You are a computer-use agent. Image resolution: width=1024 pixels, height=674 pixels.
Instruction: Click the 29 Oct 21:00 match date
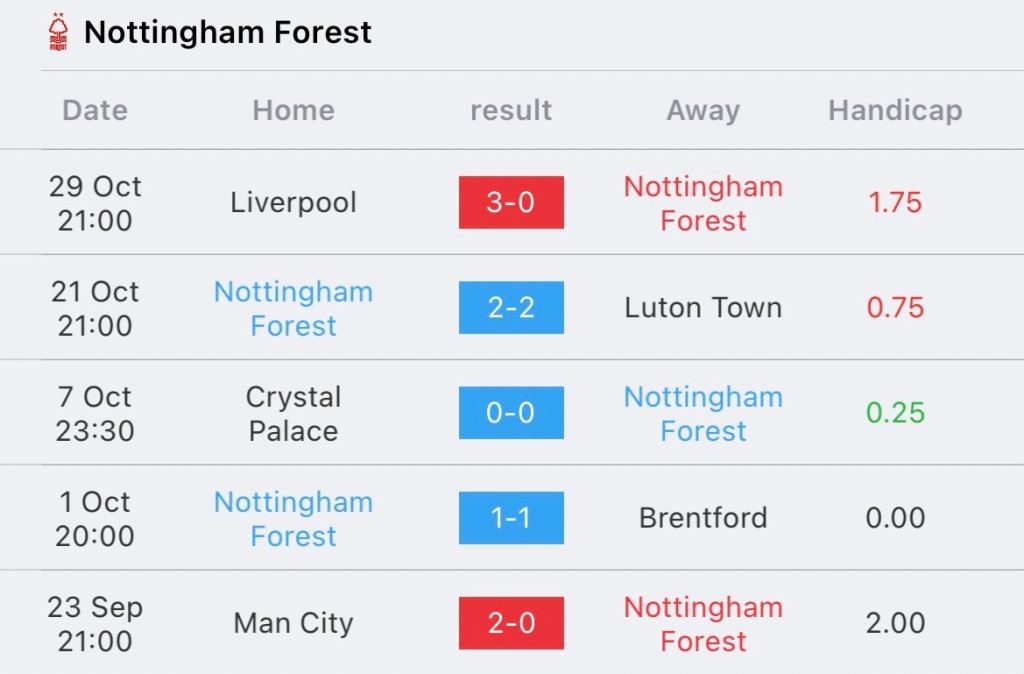[x=95, y=203]
